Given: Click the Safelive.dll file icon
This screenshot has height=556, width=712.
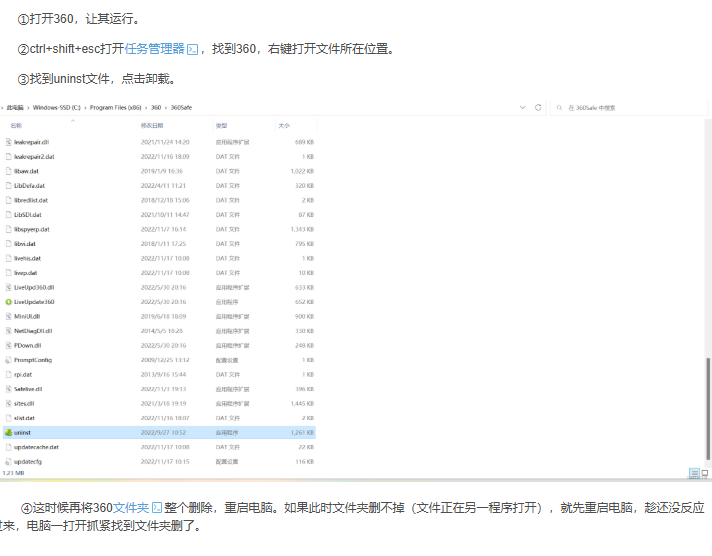Looking at the screenshot, I should point(8,389).
